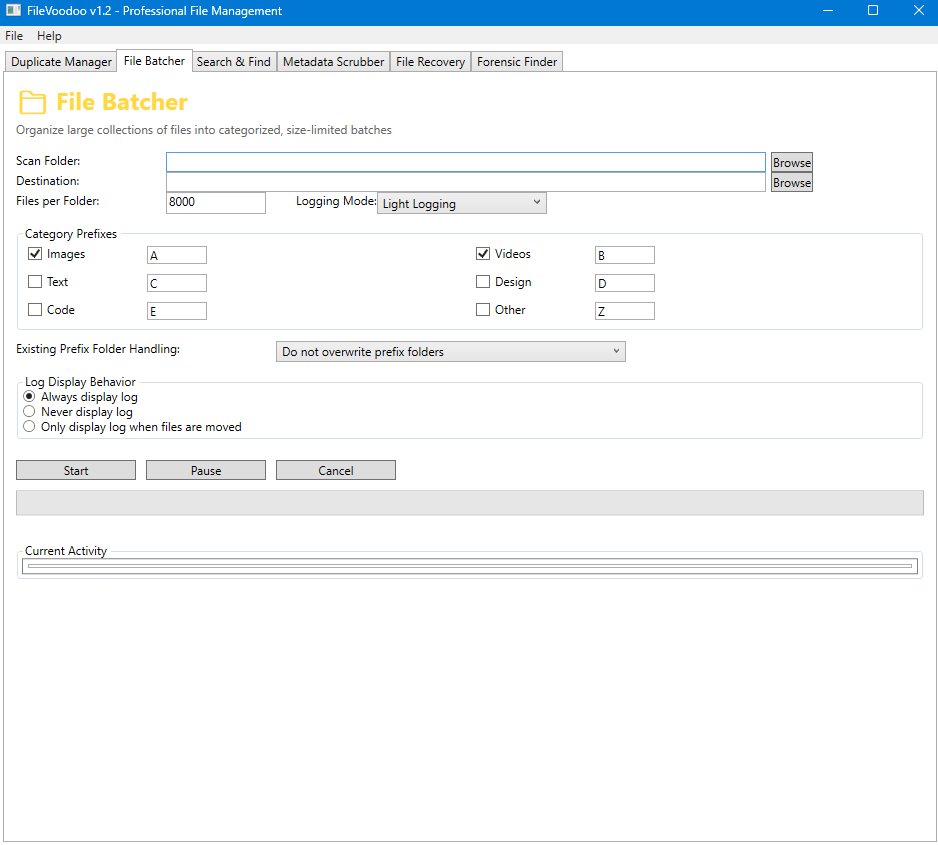Disable the Videos category checkbox
938x845 pixels.
(483, 253)
